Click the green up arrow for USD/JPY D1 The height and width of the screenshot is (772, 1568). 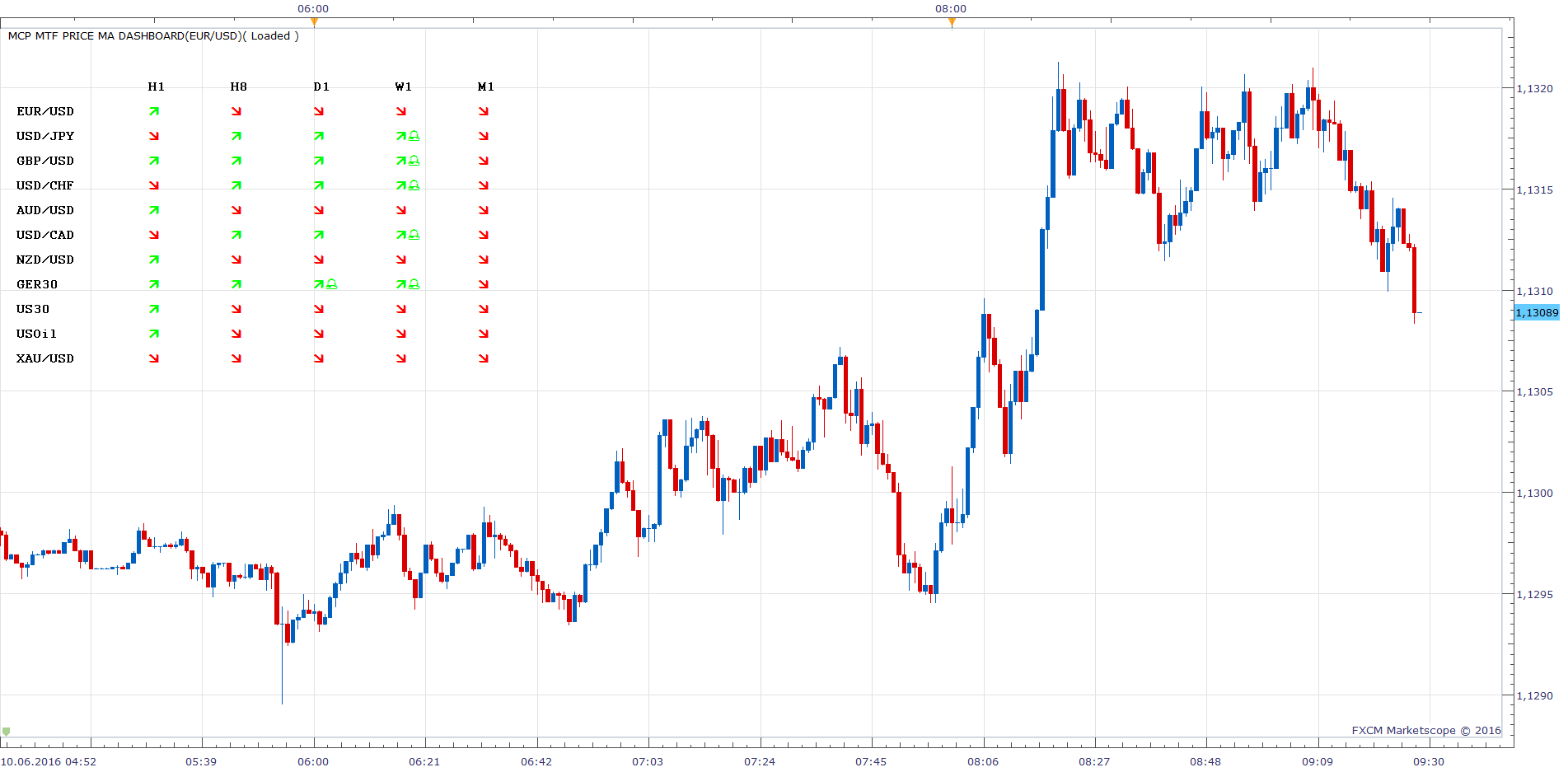[x=319, y=136]
